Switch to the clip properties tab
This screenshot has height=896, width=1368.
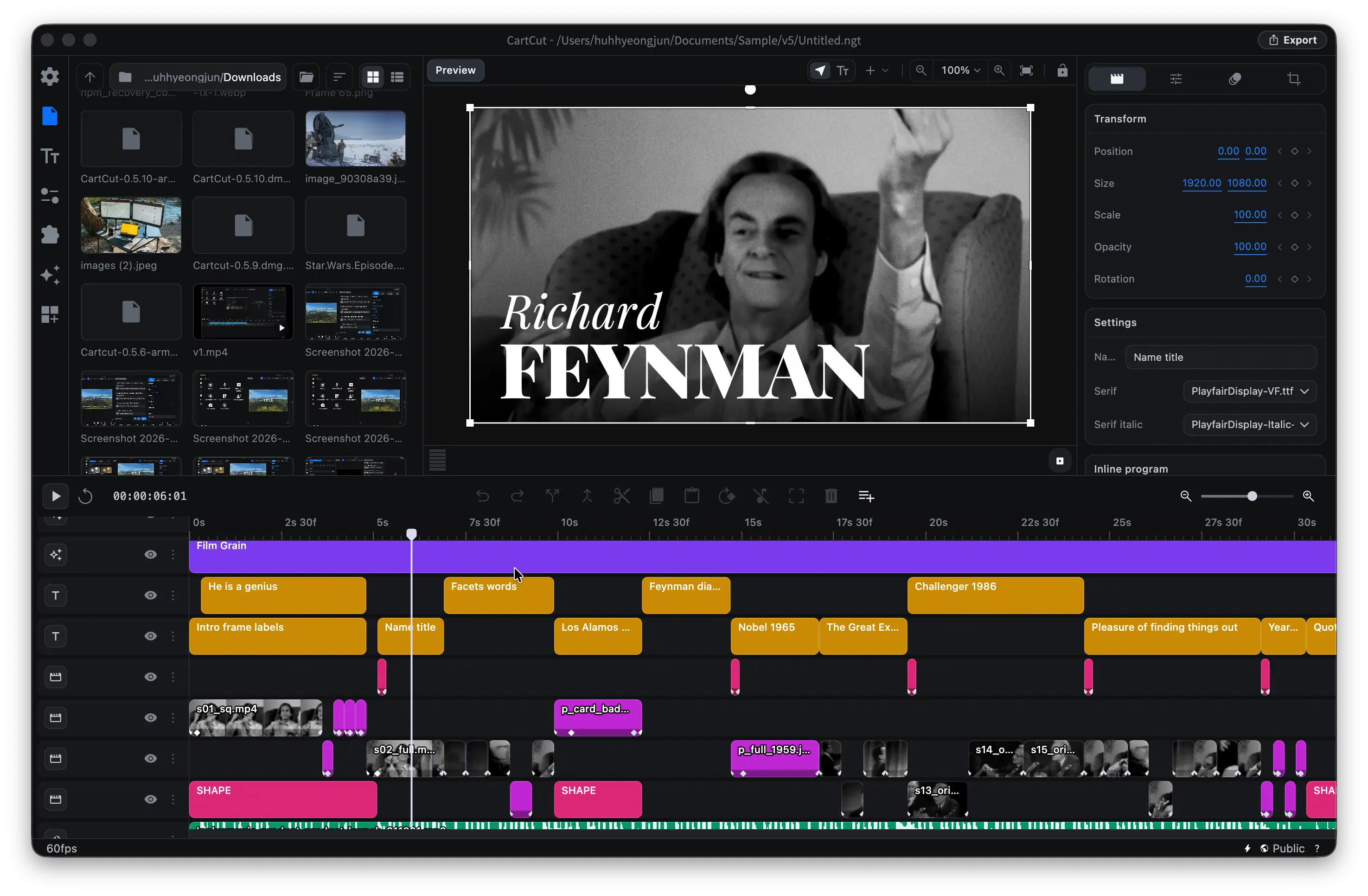coord(1117,79)
